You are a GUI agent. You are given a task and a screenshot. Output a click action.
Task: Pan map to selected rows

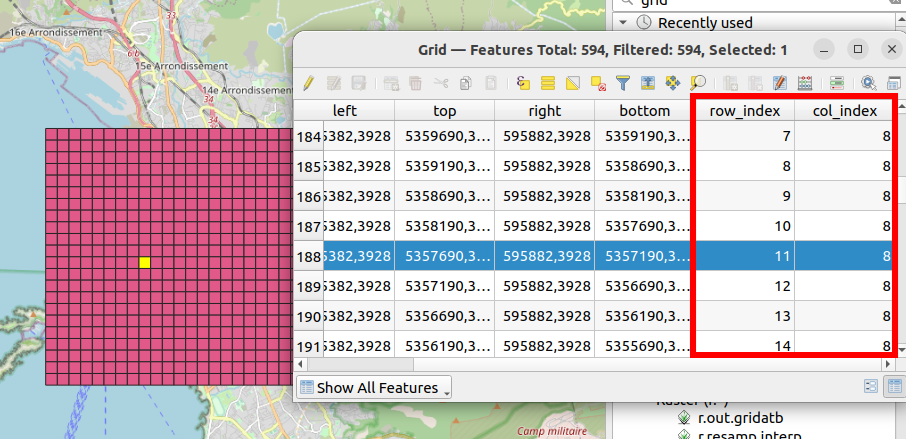click(673, 83)
